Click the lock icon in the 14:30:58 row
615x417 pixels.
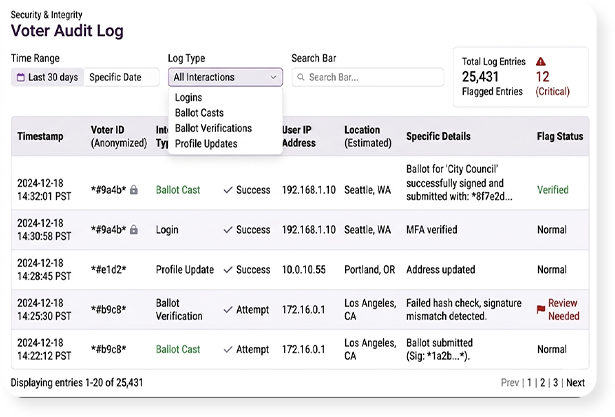click(134, 229)
